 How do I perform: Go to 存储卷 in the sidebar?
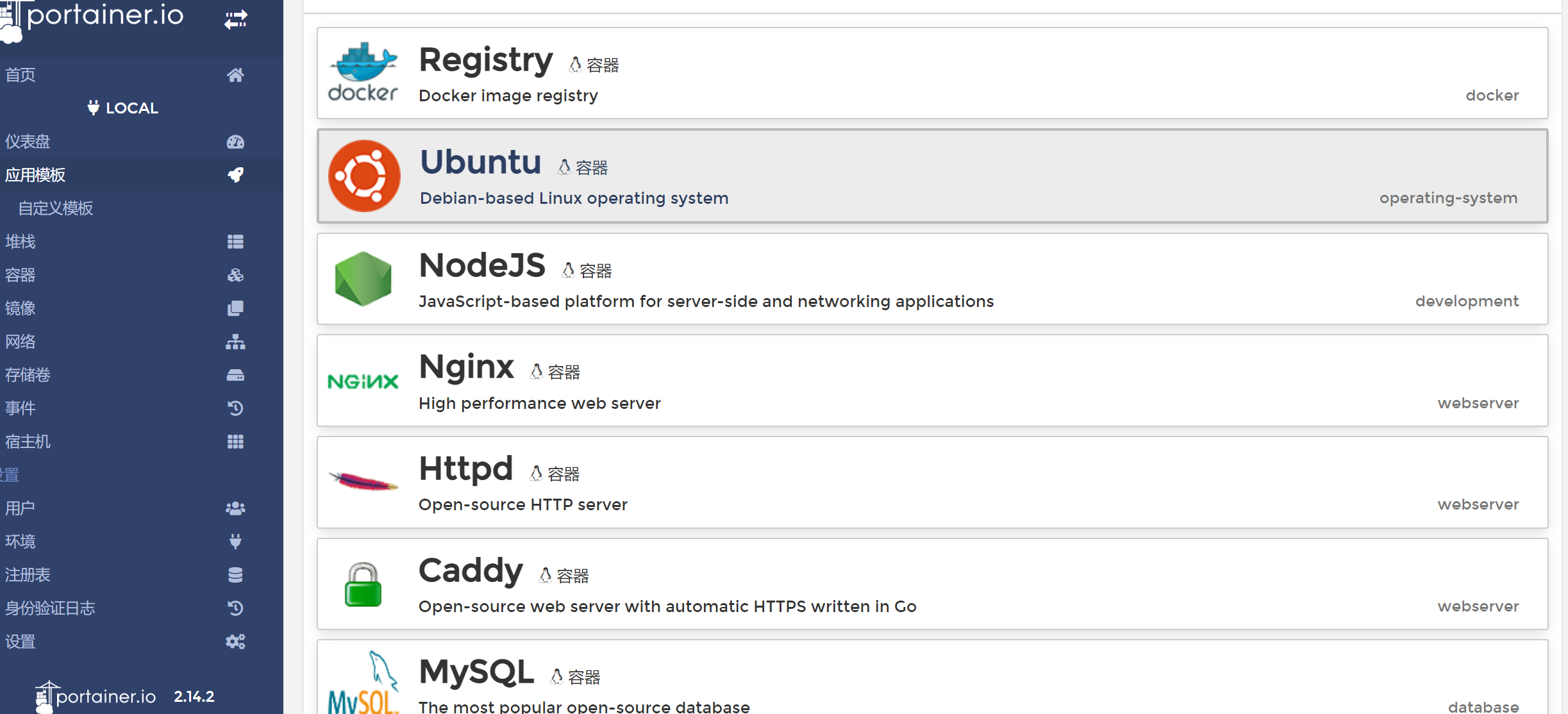pyautogui.click(x=28, y=375)
